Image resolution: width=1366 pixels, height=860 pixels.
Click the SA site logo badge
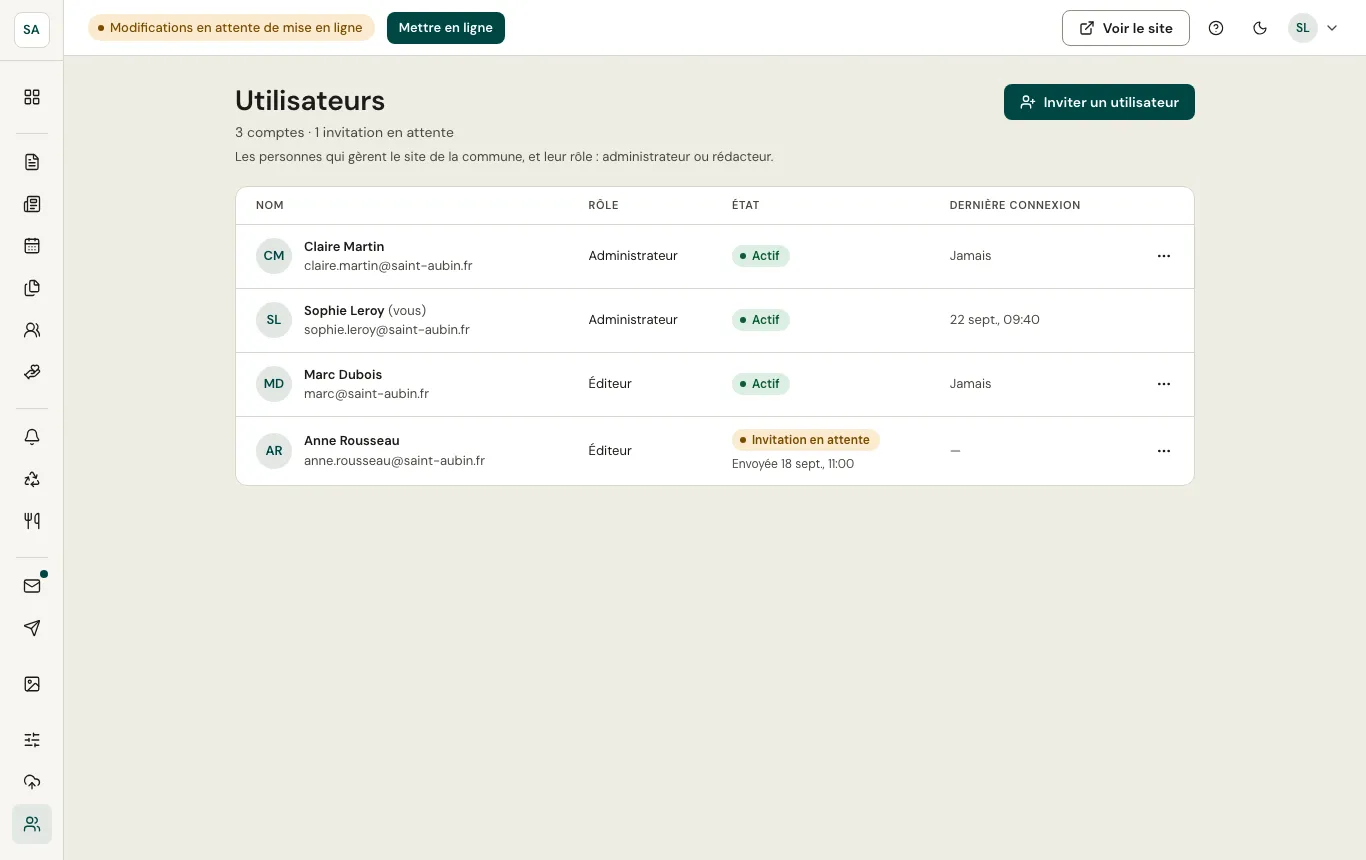(32, 29)
